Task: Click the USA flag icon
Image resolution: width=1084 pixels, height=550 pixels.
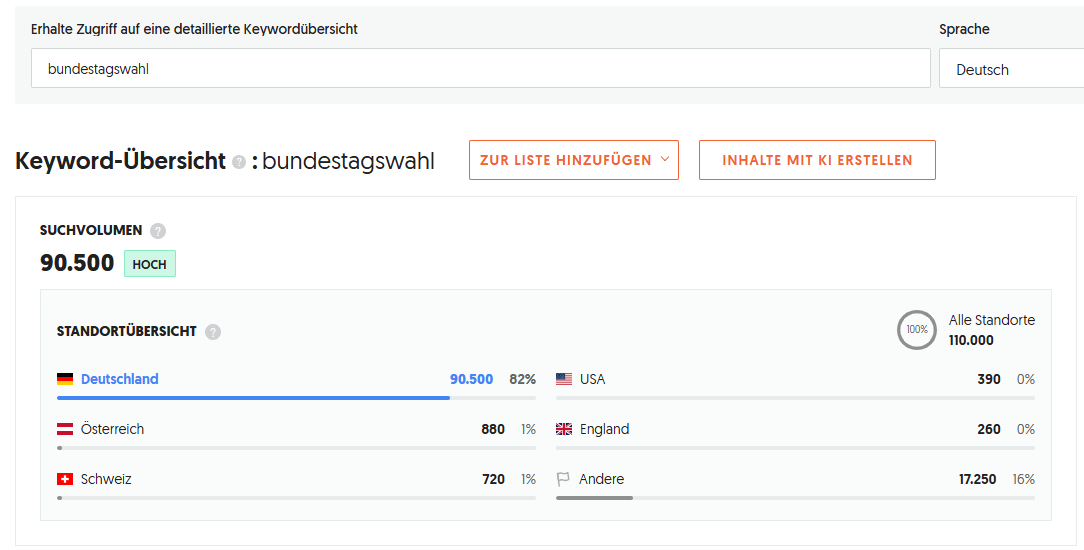Action: [564, 380]
